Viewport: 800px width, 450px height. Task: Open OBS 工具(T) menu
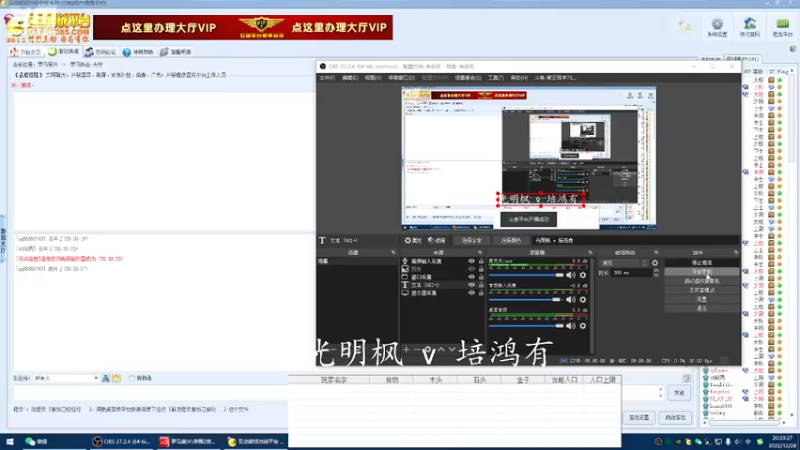coord(495,78)
